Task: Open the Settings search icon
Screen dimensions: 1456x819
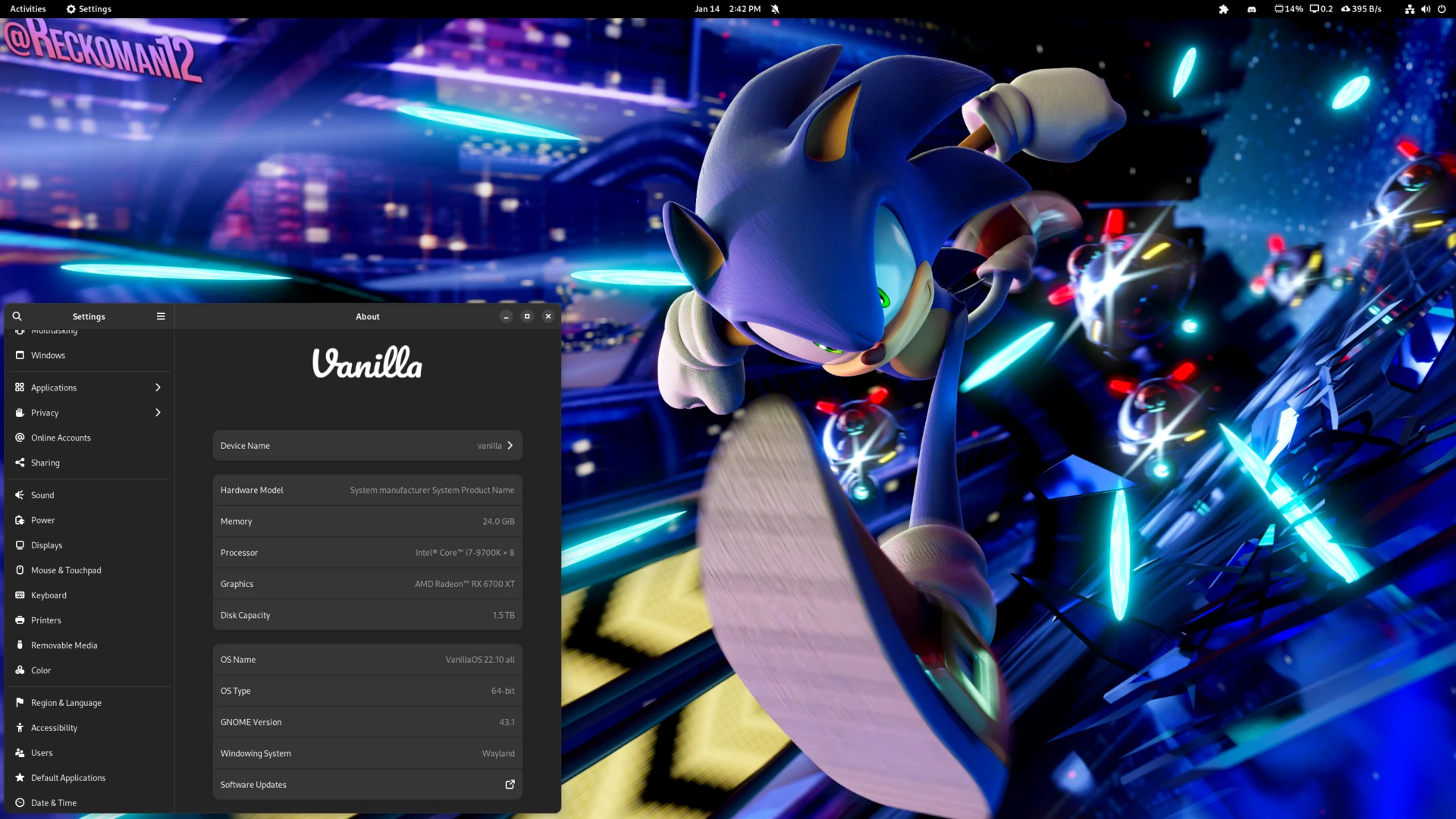Action: [x=17, y=316]
